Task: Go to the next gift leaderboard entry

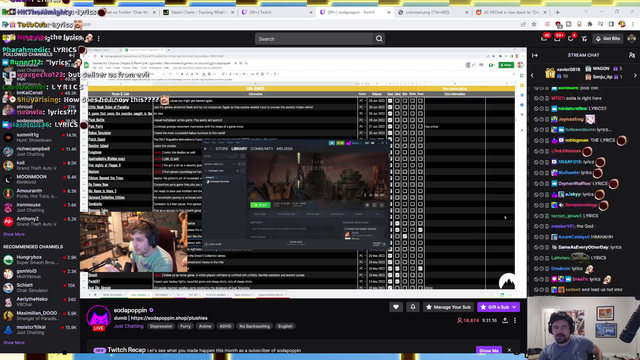Action: pyautogui.click(x=635, y=75)
